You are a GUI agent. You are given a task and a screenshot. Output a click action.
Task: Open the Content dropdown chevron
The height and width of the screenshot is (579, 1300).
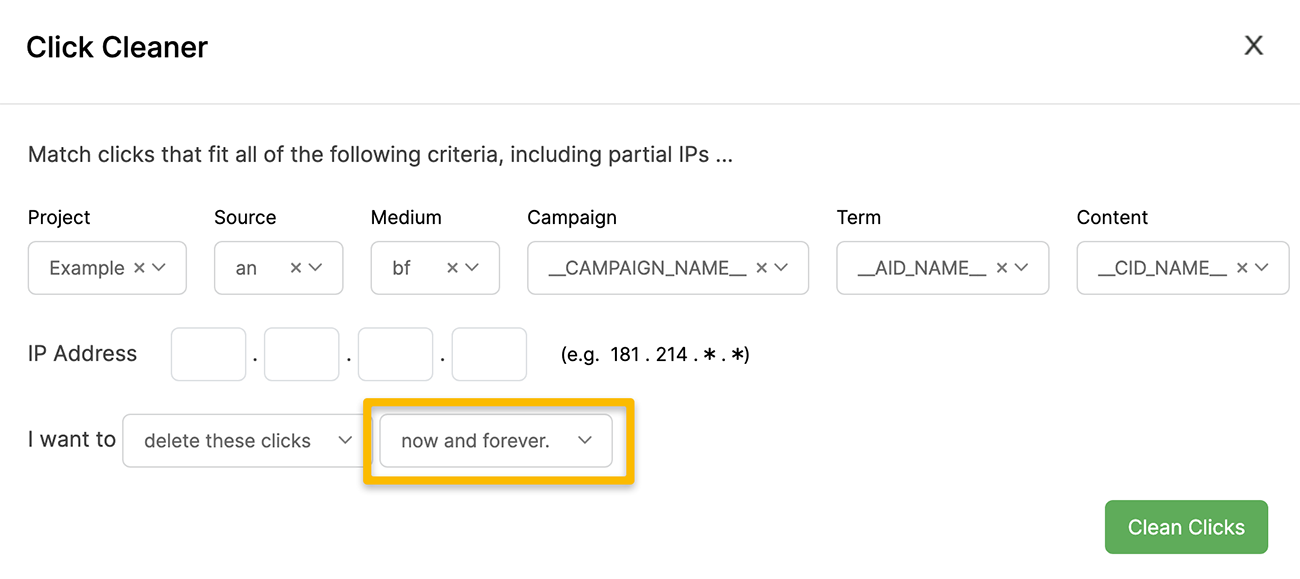(x=1262, y=268)
